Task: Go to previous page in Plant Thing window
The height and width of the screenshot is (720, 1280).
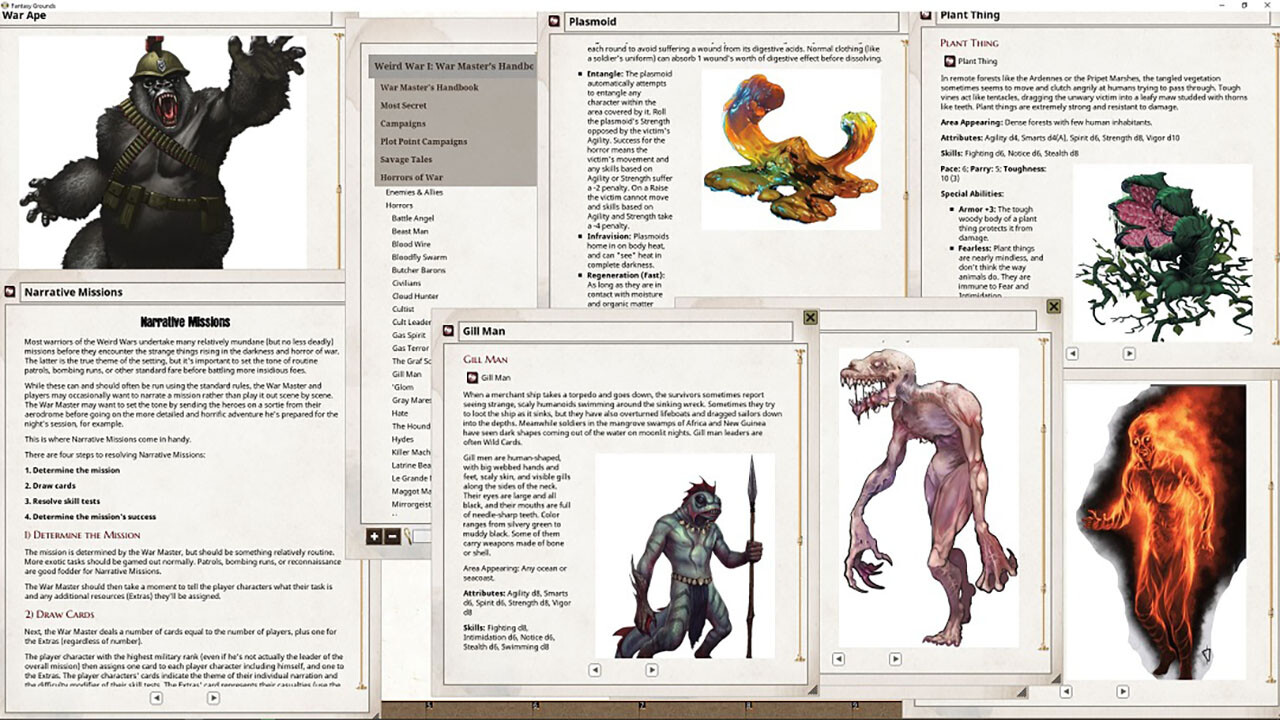Action: pos(1071,353)
